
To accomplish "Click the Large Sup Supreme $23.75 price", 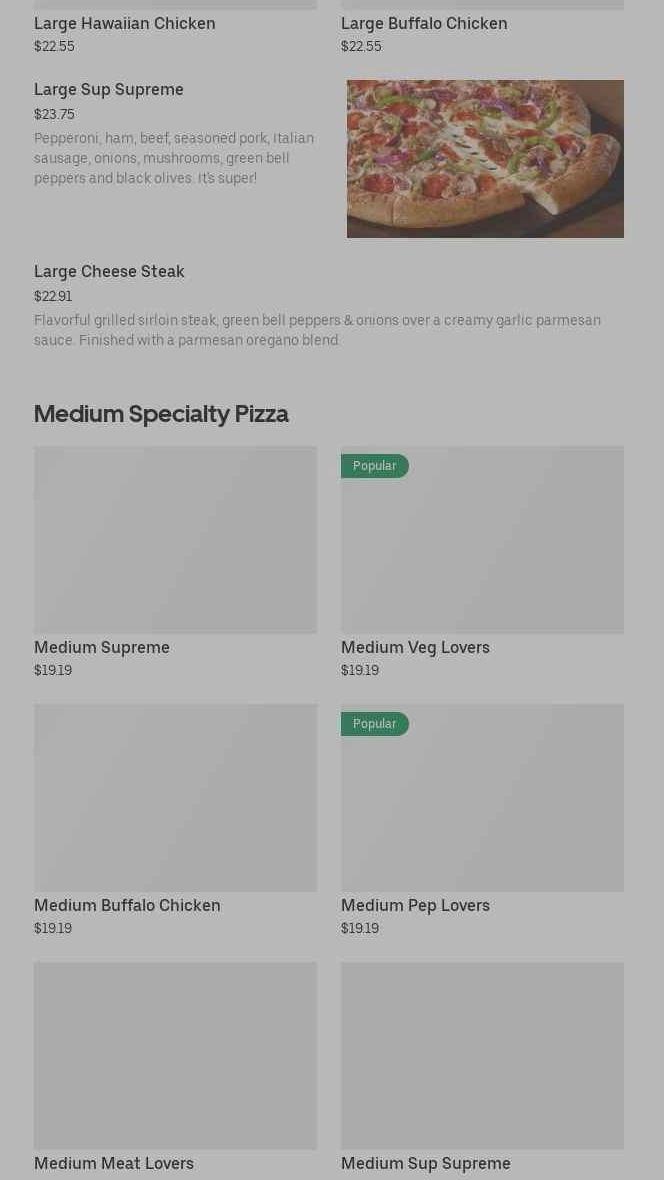I will pos(54,114).
